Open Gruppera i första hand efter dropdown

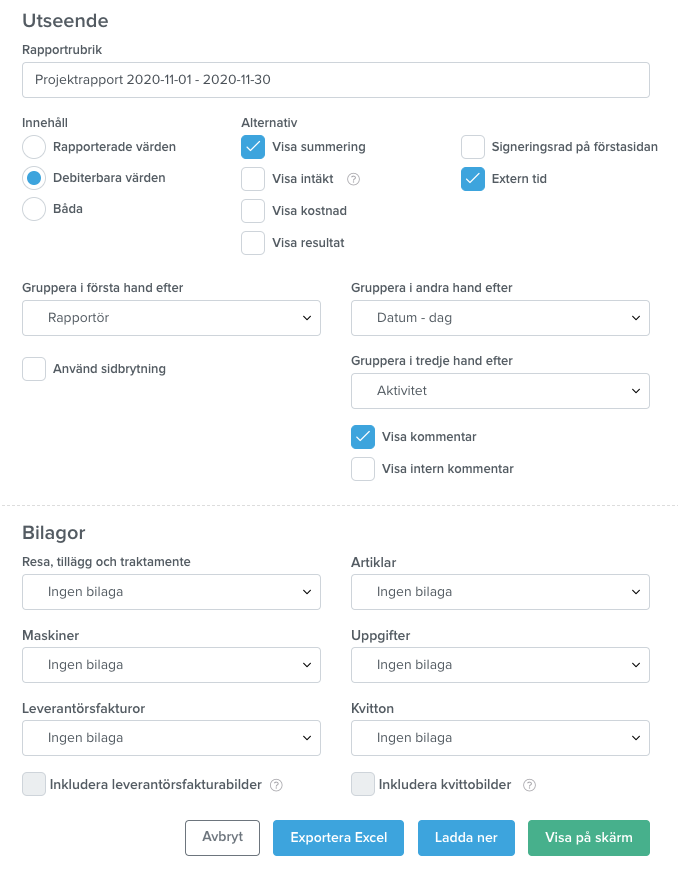click(x=171, y=318)
